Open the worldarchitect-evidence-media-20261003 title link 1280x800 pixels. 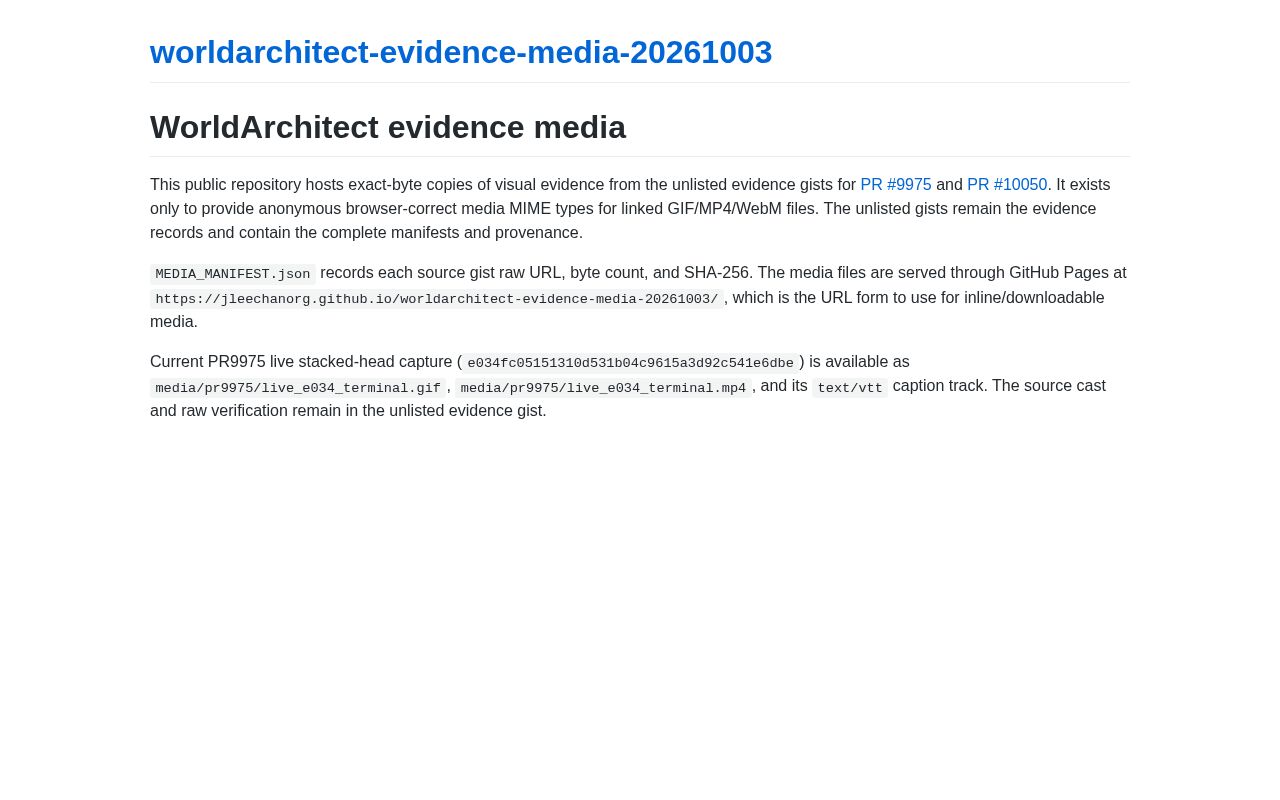[x=461, y=52]
